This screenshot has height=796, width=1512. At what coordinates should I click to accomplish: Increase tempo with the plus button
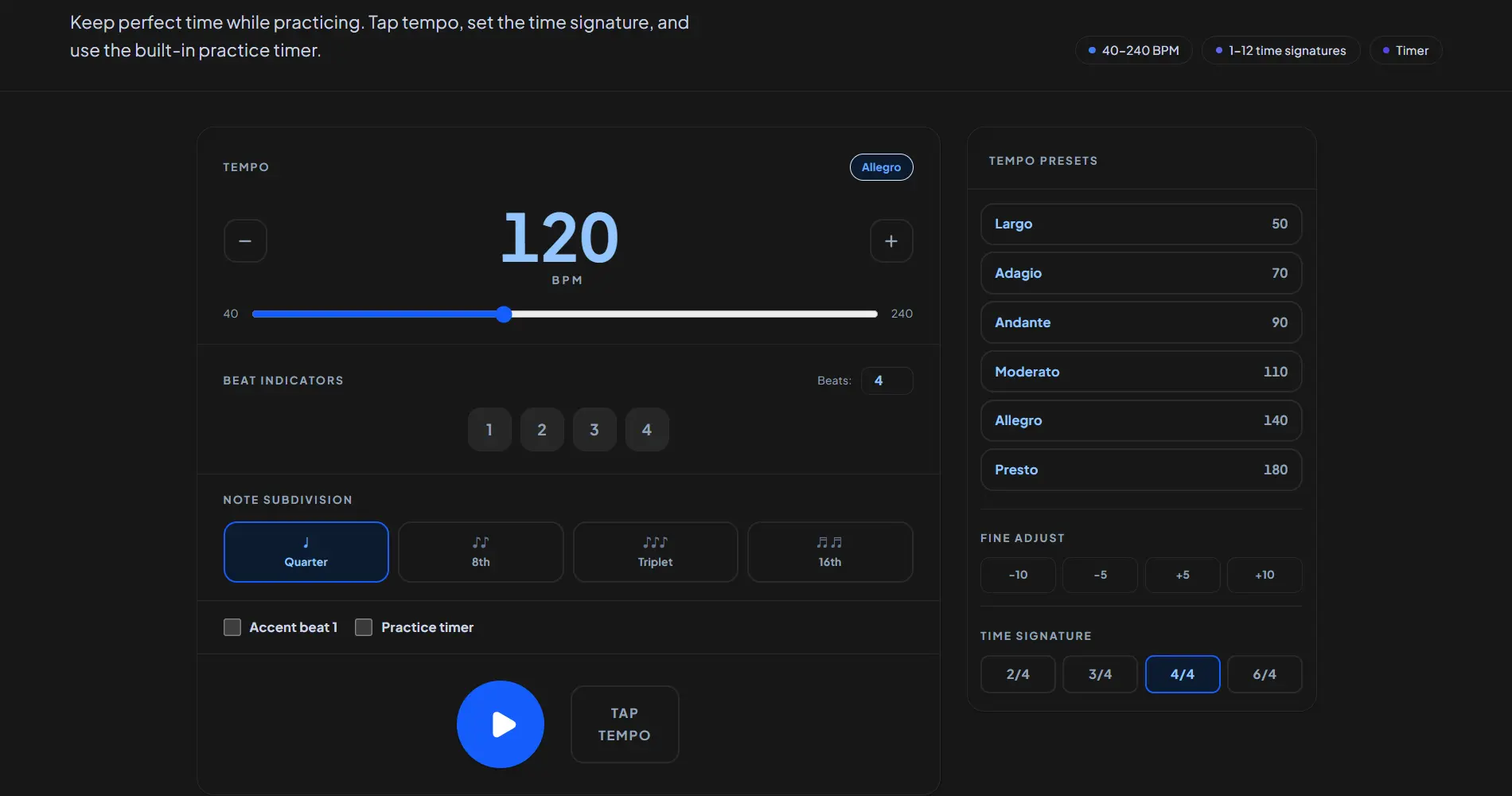tap(891, 241)
